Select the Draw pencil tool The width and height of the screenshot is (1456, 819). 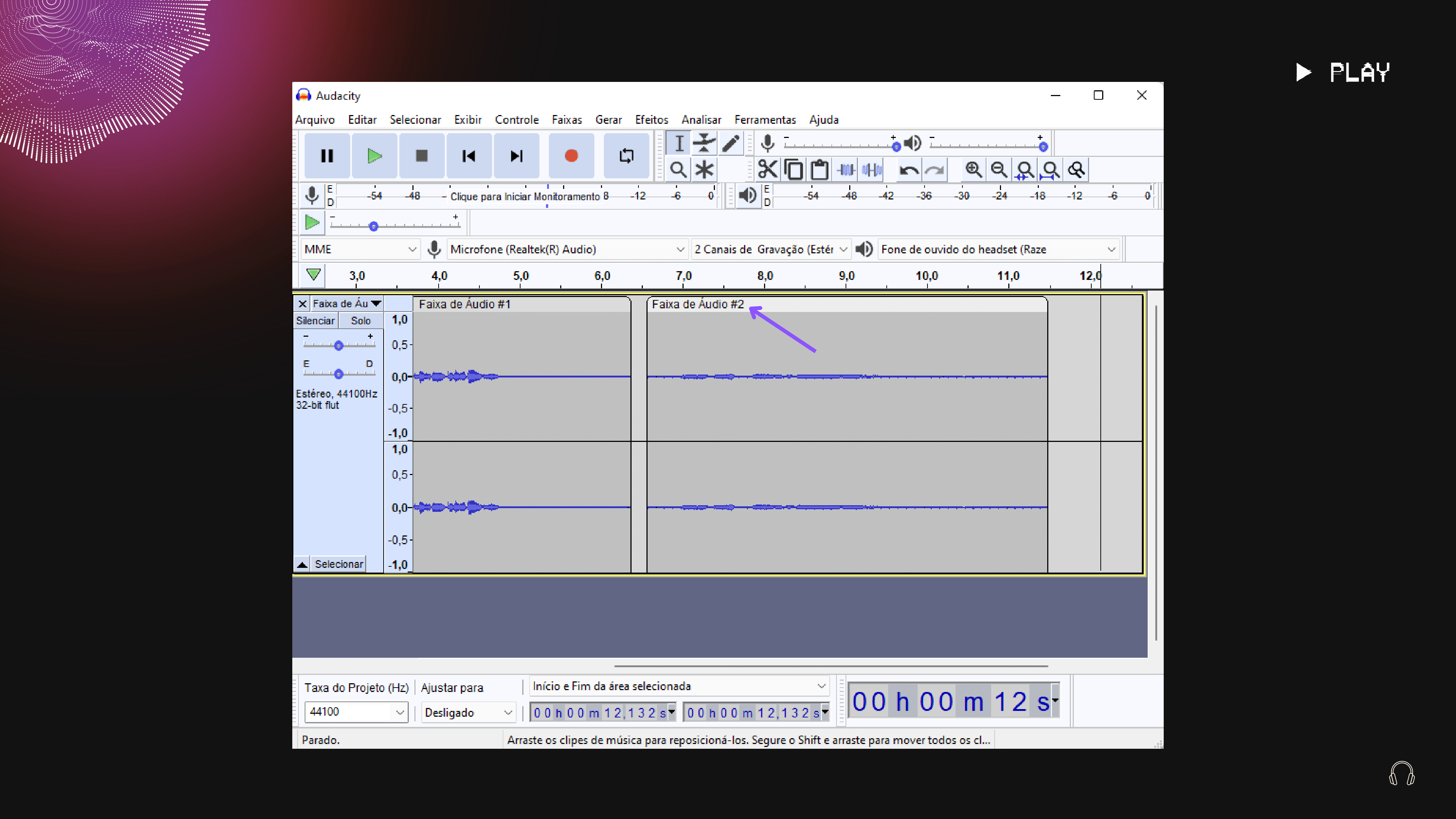pos(730,143)
